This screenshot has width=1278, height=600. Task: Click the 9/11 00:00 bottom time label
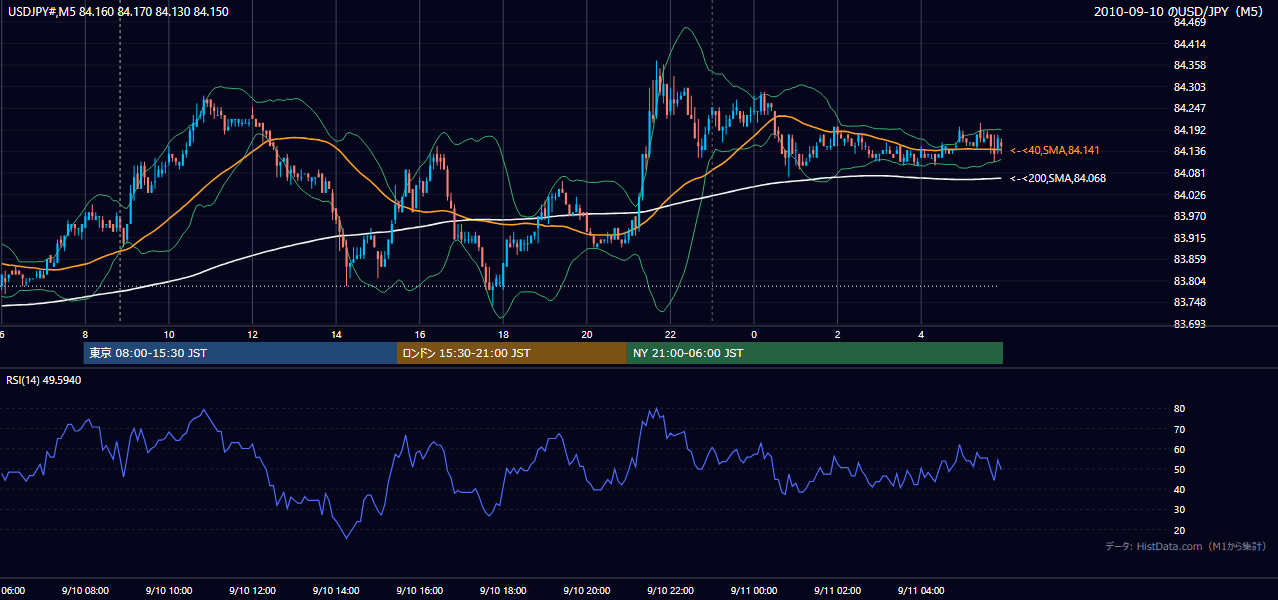tap(753, 591)
